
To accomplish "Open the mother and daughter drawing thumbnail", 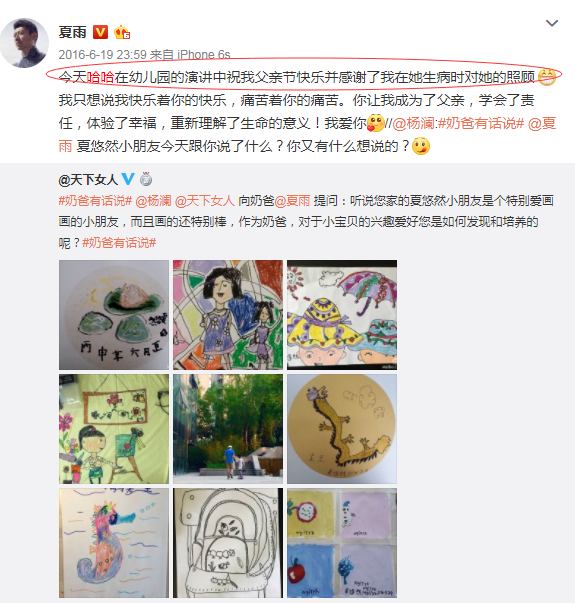I will [228, 315].
